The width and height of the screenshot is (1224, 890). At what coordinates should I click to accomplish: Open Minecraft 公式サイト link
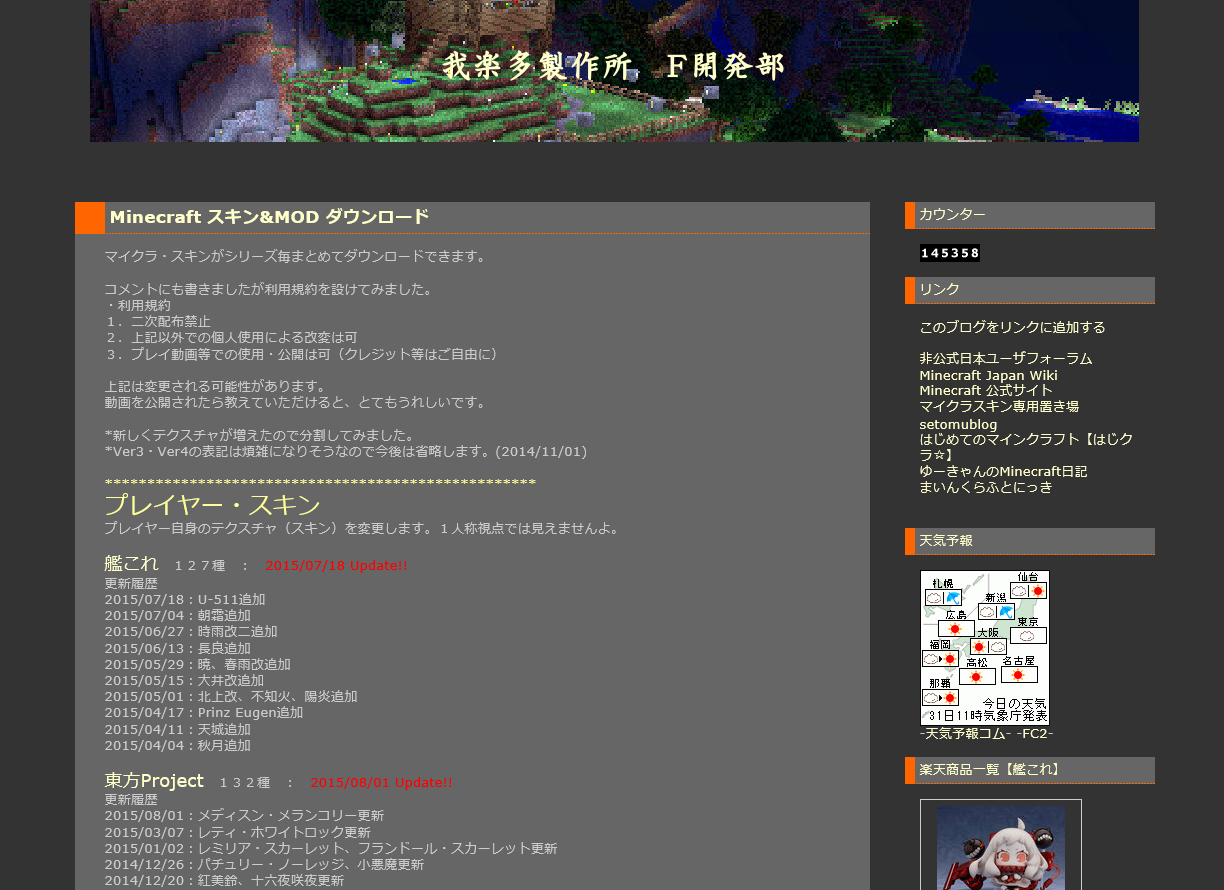point(986,390)
